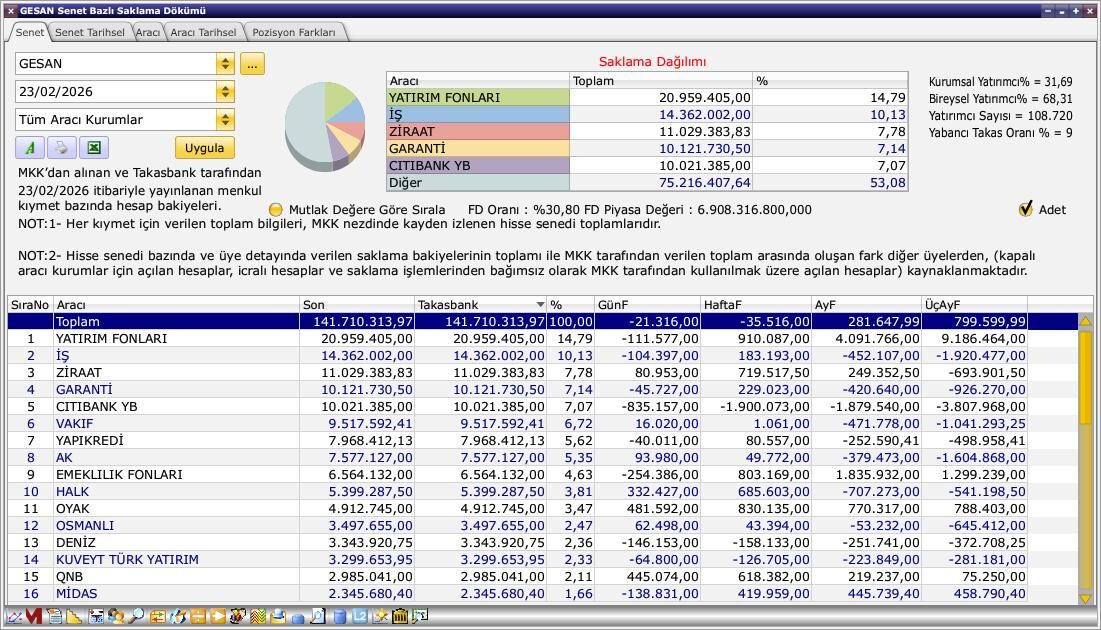Click the green 'A' font icon button

tap(30, 148)
